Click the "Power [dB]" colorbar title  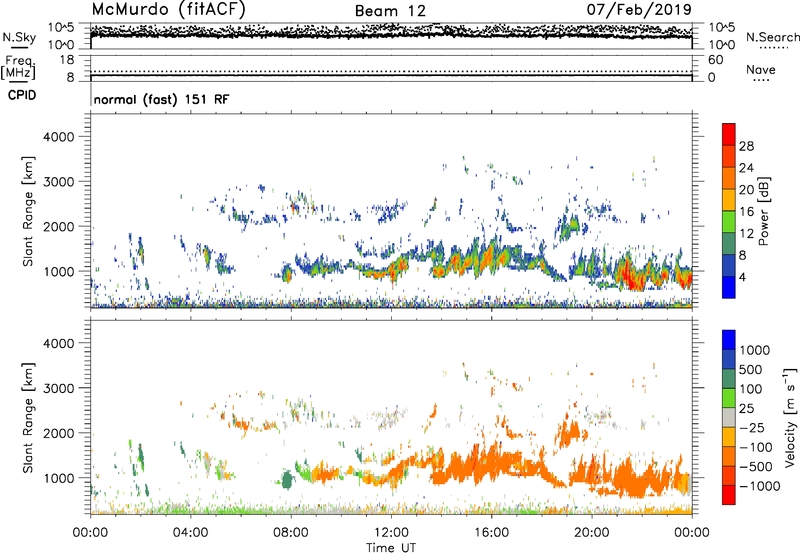pyautogui.click(x=764, y=212)
